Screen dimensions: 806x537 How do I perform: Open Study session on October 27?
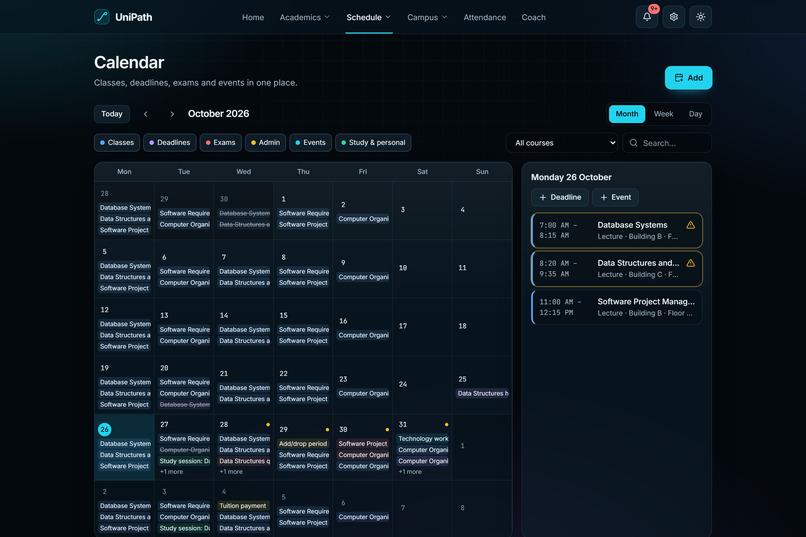point(185,461)
